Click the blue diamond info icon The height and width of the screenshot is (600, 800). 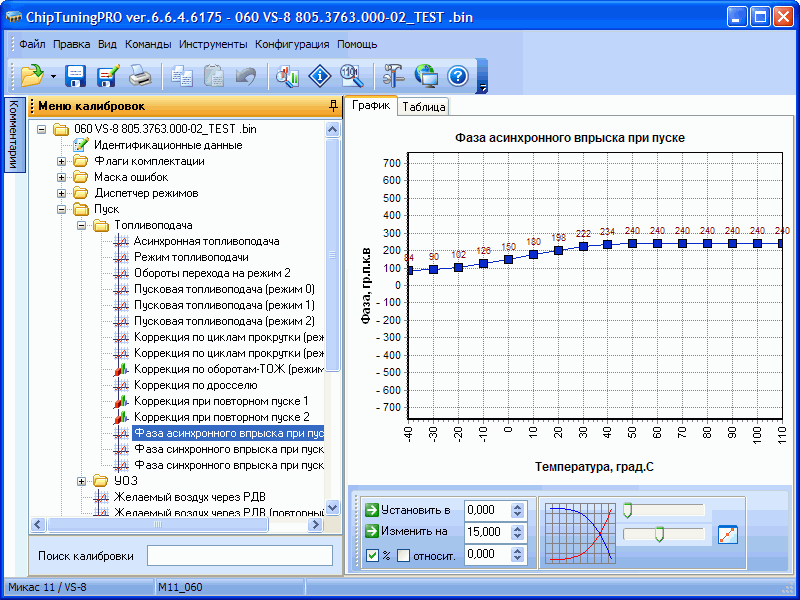319,76
